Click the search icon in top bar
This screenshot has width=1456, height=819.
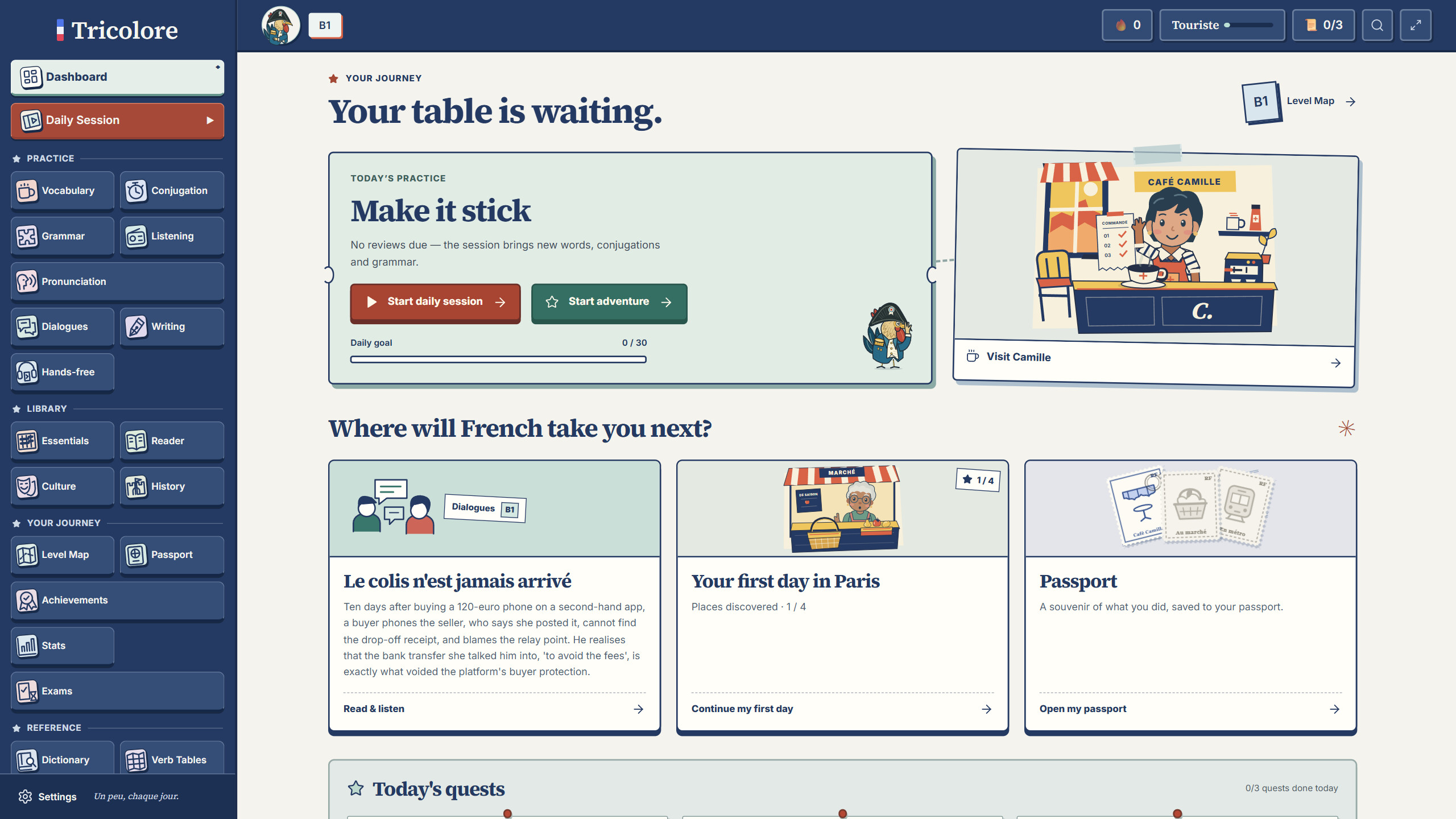point(1377,25)
